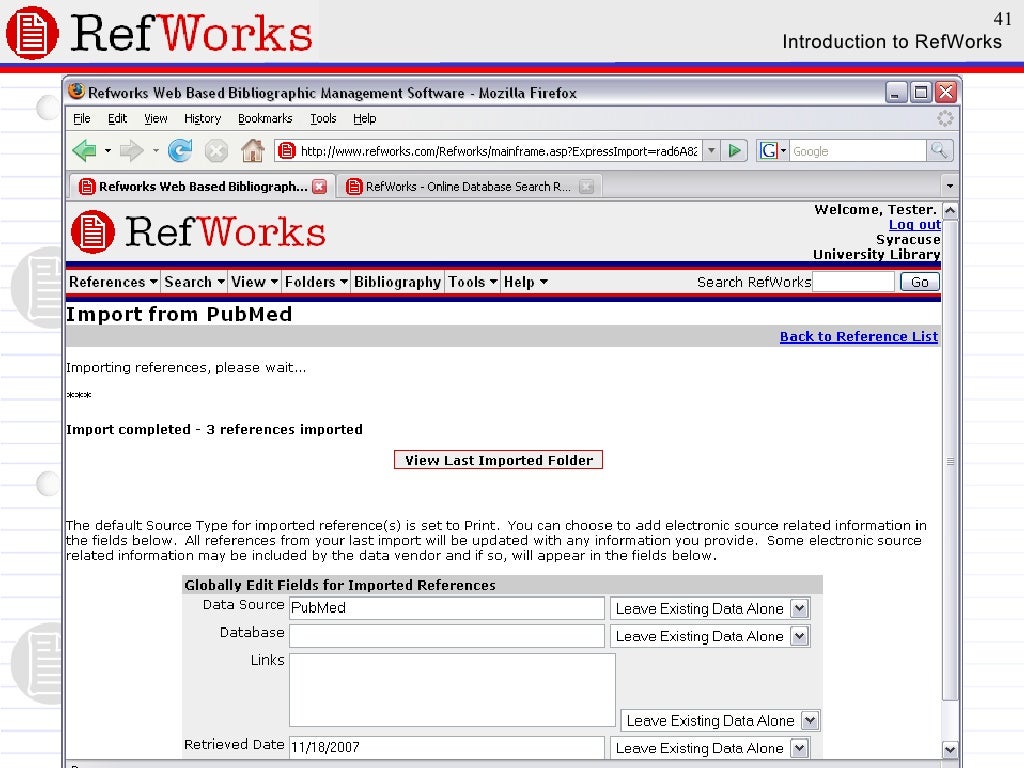Screen dimensions: 1024x768
Task: Click the search magnifier icon in Google box
Action: click(939, 151)
